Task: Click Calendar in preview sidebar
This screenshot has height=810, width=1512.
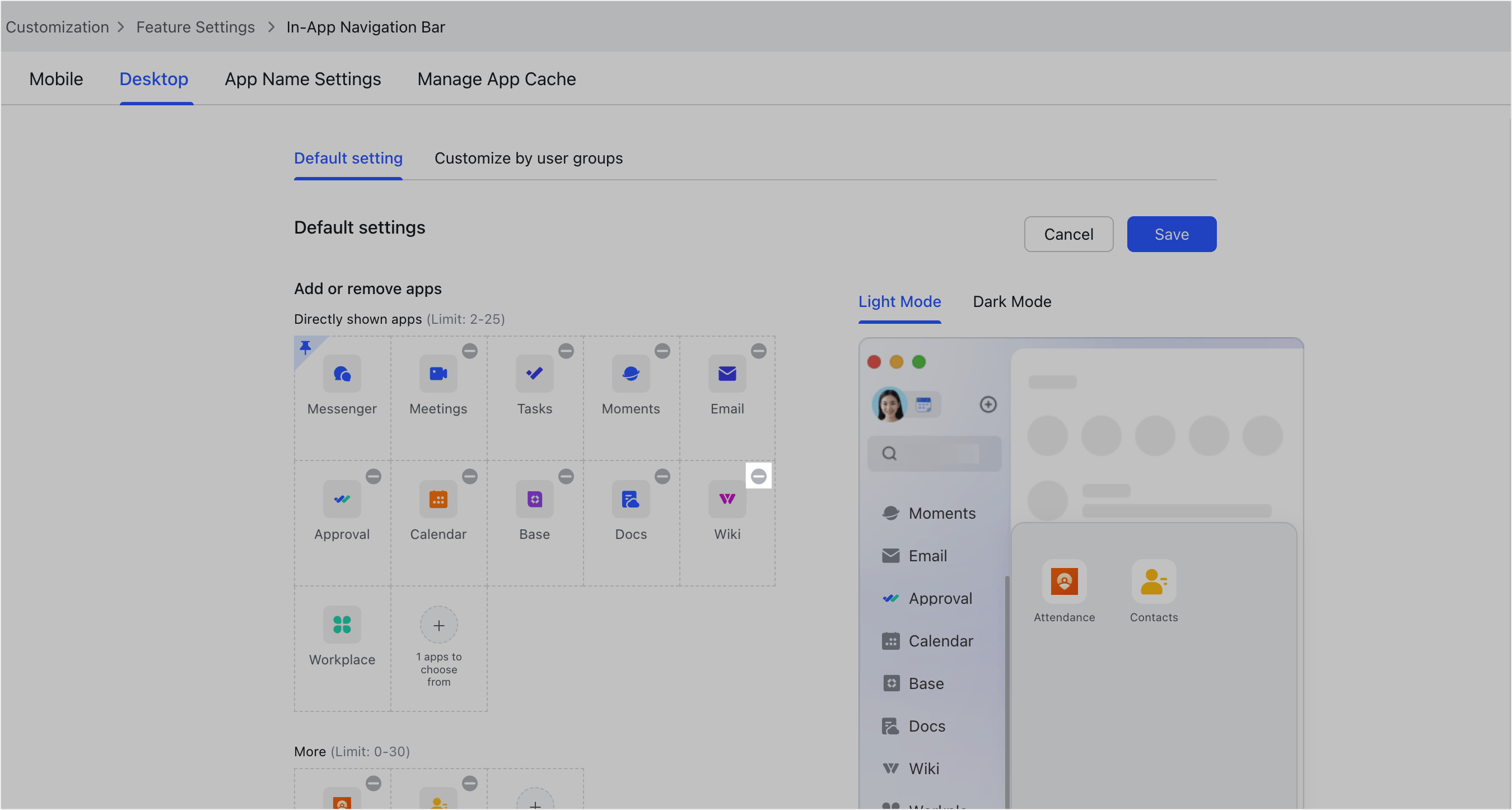Action: click(x=927, y=640)
